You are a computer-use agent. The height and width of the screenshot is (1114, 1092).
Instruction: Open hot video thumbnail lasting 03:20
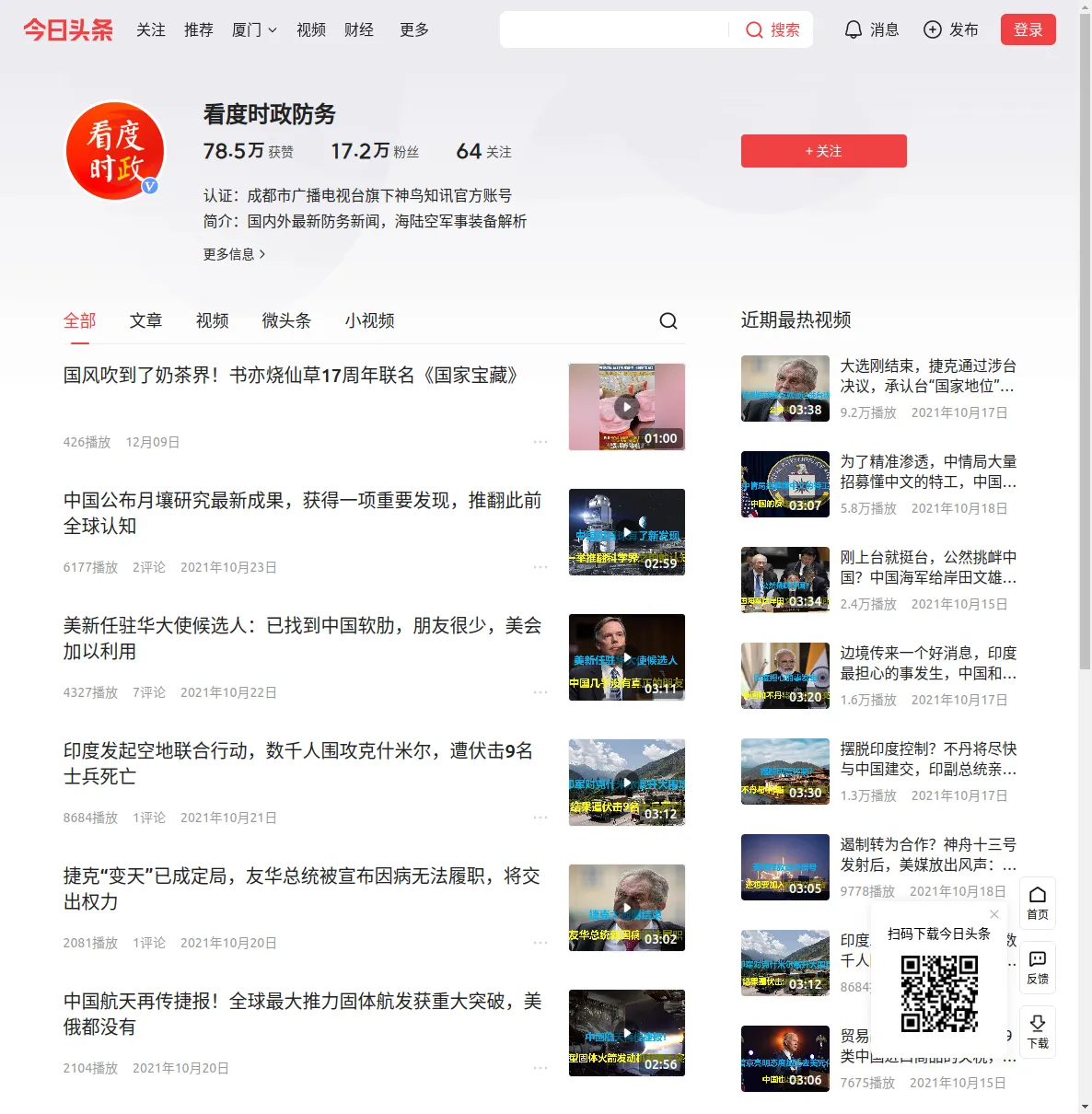click(785, 676)
